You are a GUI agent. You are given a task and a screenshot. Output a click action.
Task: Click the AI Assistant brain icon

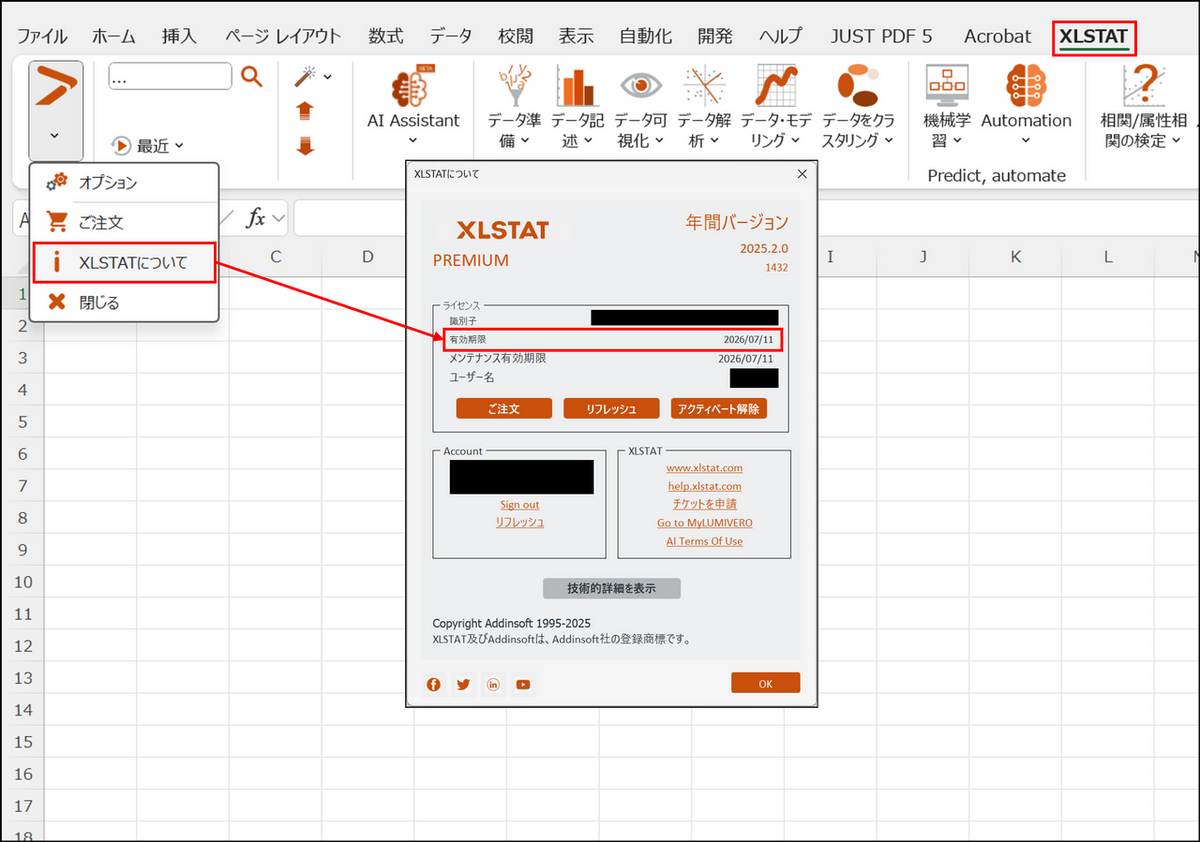pyautogui.click(x=413, y=88)
